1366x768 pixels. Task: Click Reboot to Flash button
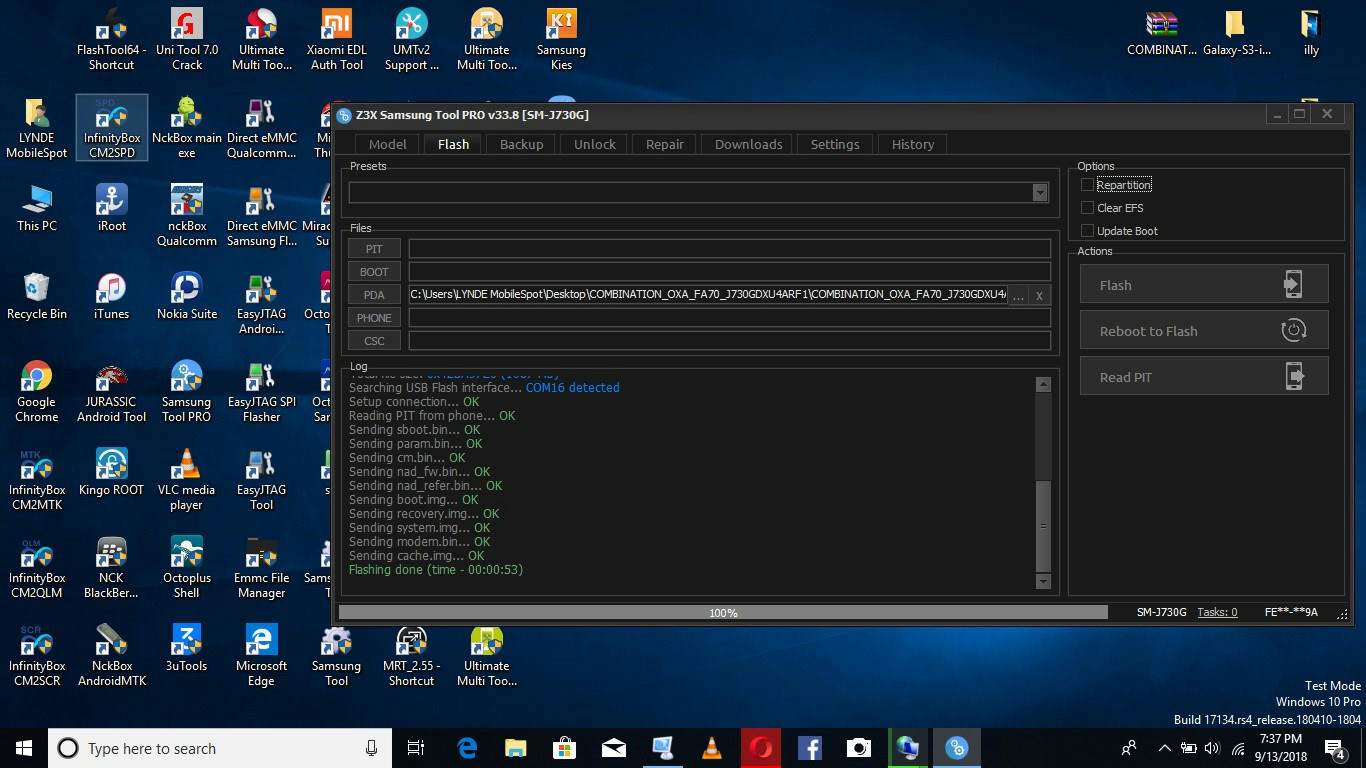(1204, 330)
